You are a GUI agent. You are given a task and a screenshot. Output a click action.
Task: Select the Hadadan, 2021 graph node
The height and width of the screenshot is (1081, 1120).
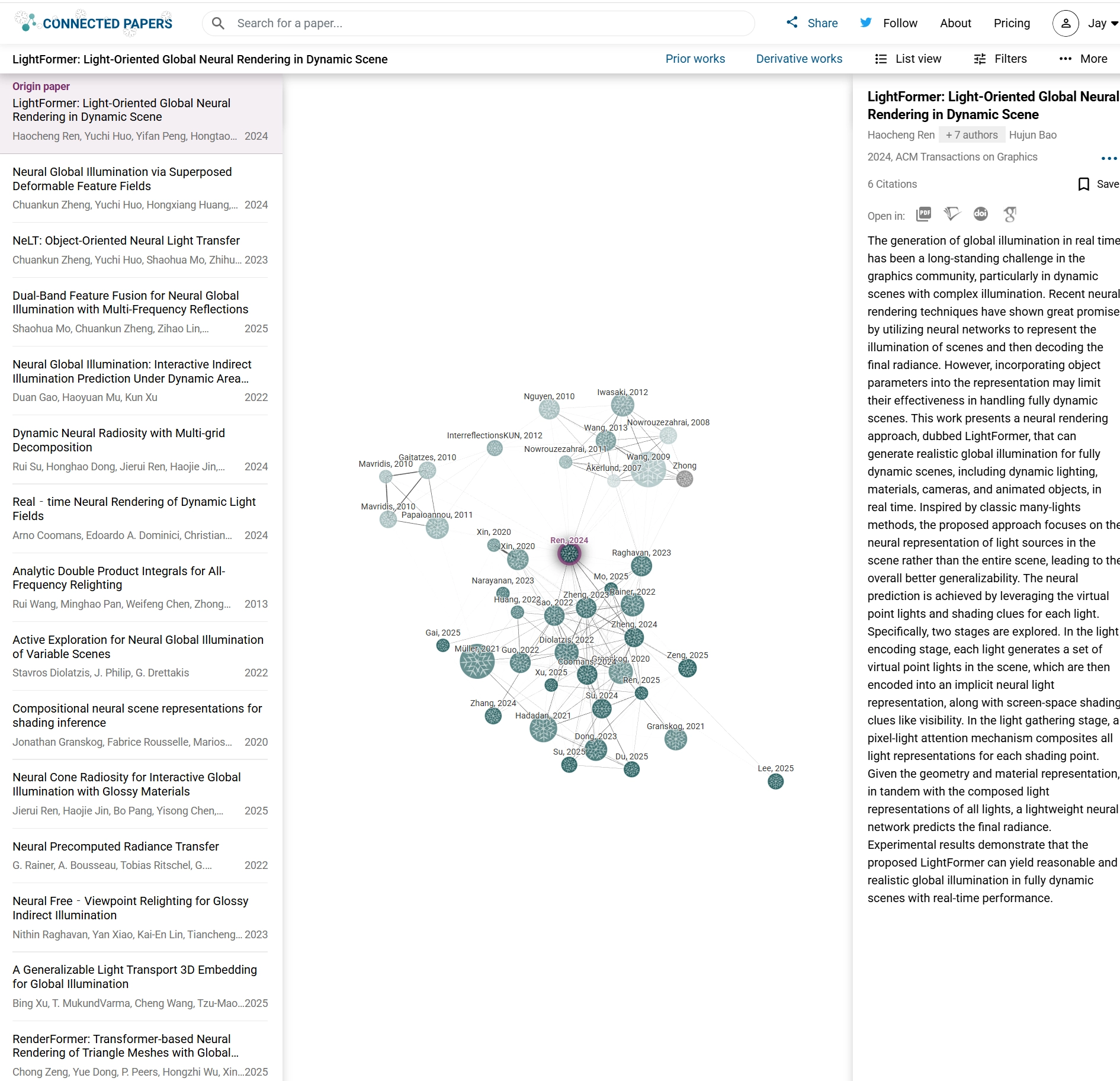(x=543, y=729)
